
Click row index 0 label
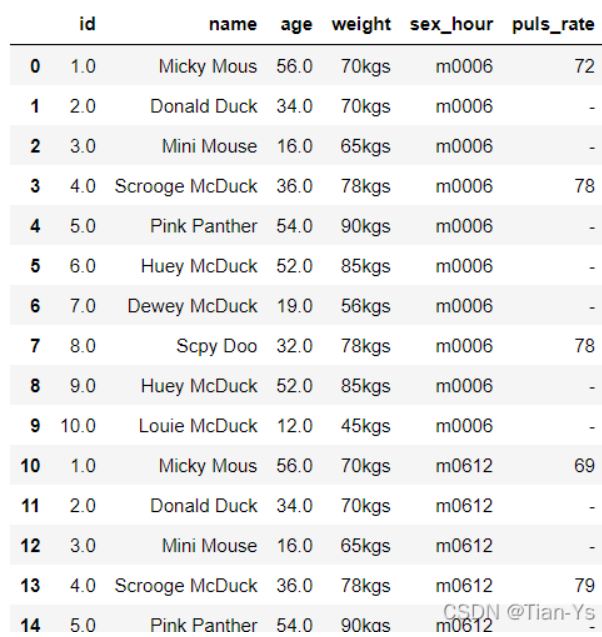point(35,66)
